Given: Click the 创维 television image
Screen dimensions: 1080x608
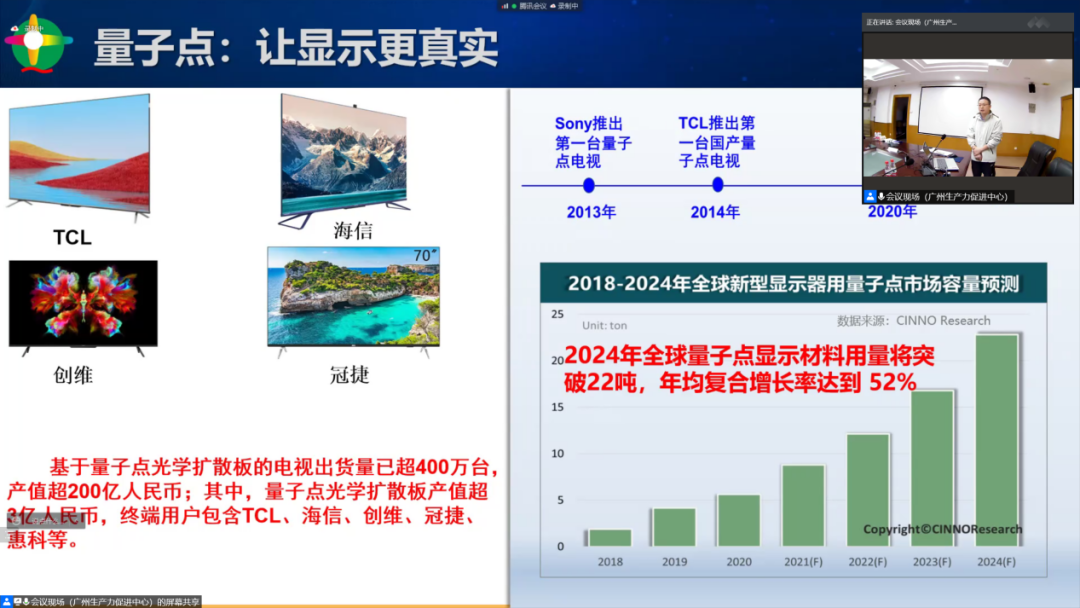Looking at the screenshot, I should click(83, 307).
